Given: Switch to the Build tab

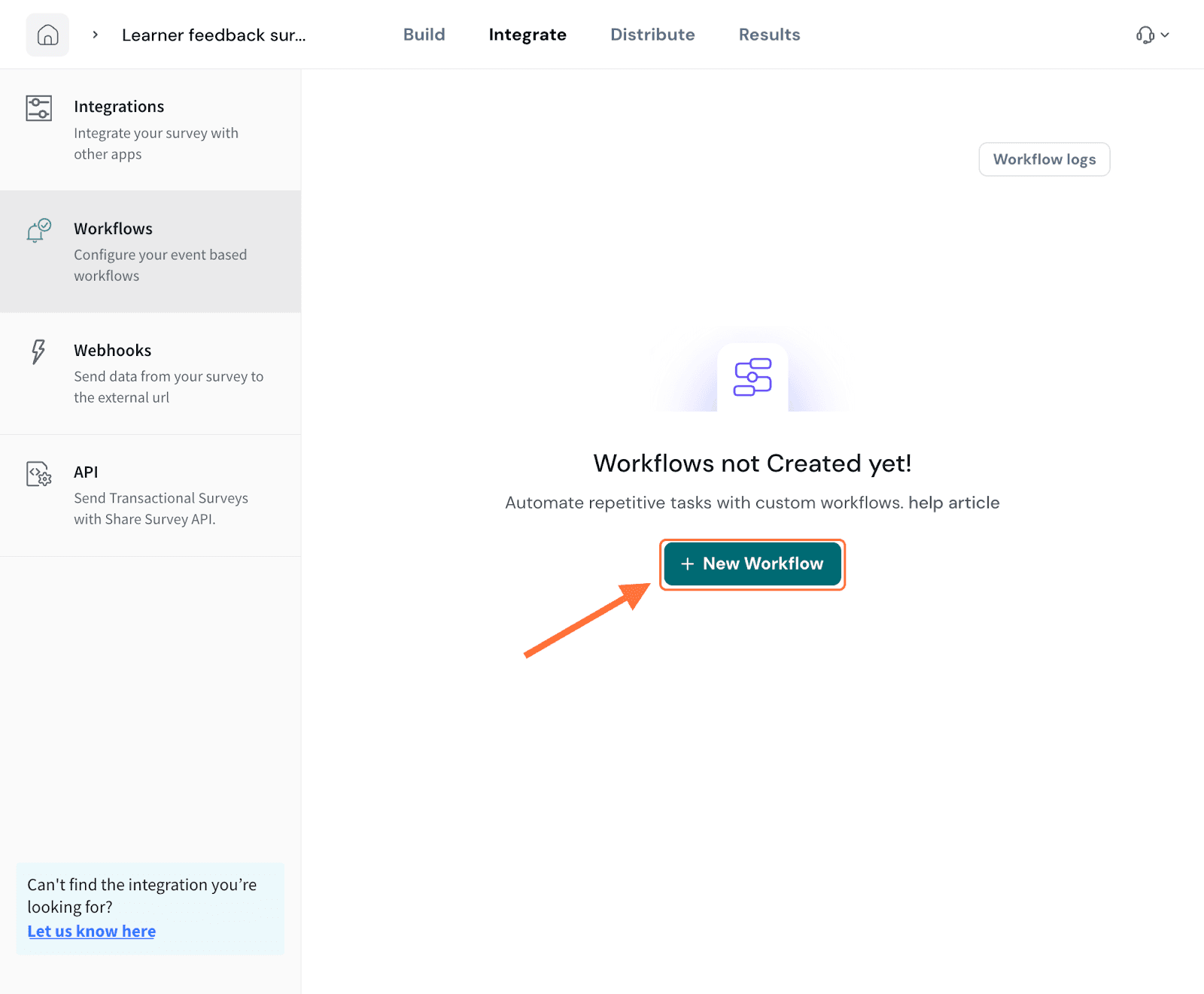Looking at the screenshot, I should 424,35.
